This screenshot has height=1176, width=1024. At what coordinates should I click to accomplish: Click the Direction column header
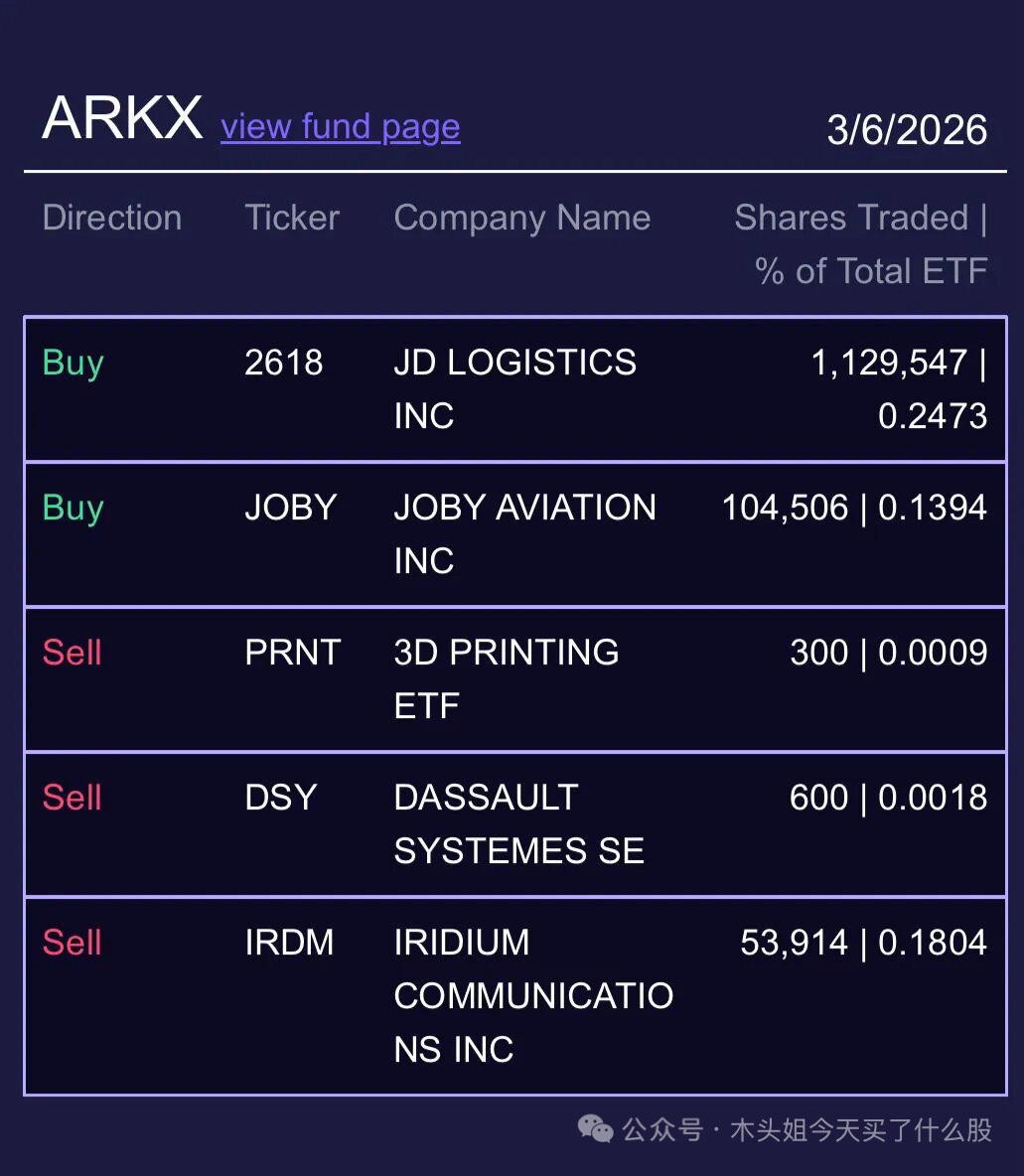[x=112, y=218]
